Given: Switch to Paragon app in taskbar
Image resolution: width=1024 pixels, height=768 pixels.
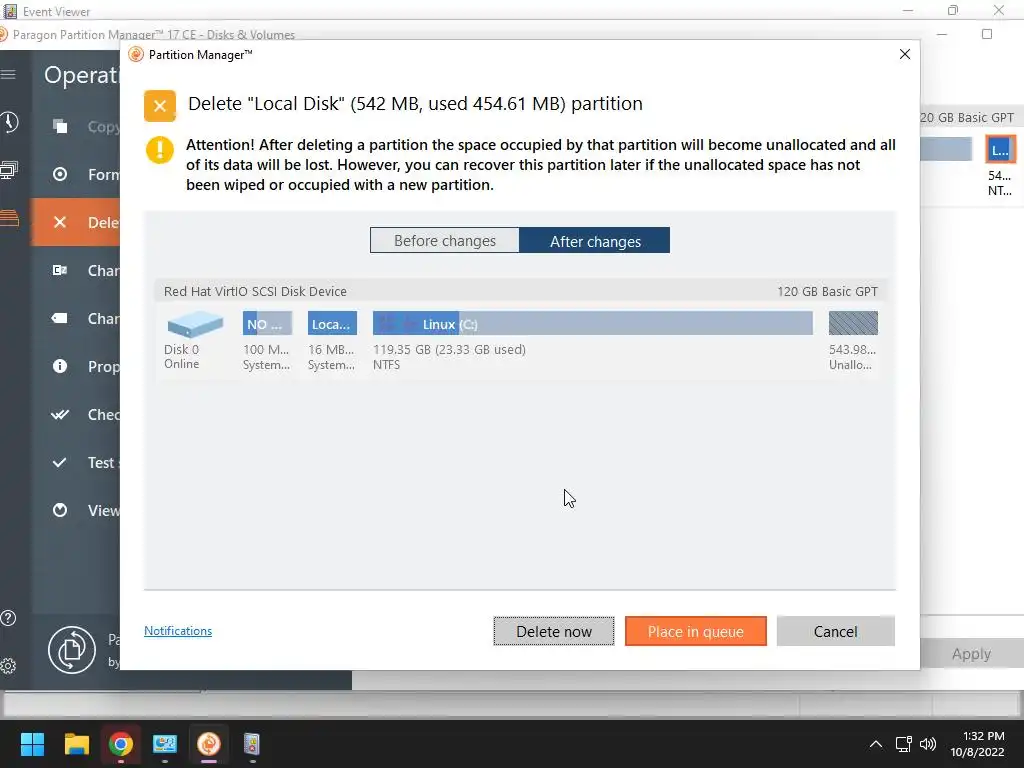Looking at the screenshot, I should point(209,744).
